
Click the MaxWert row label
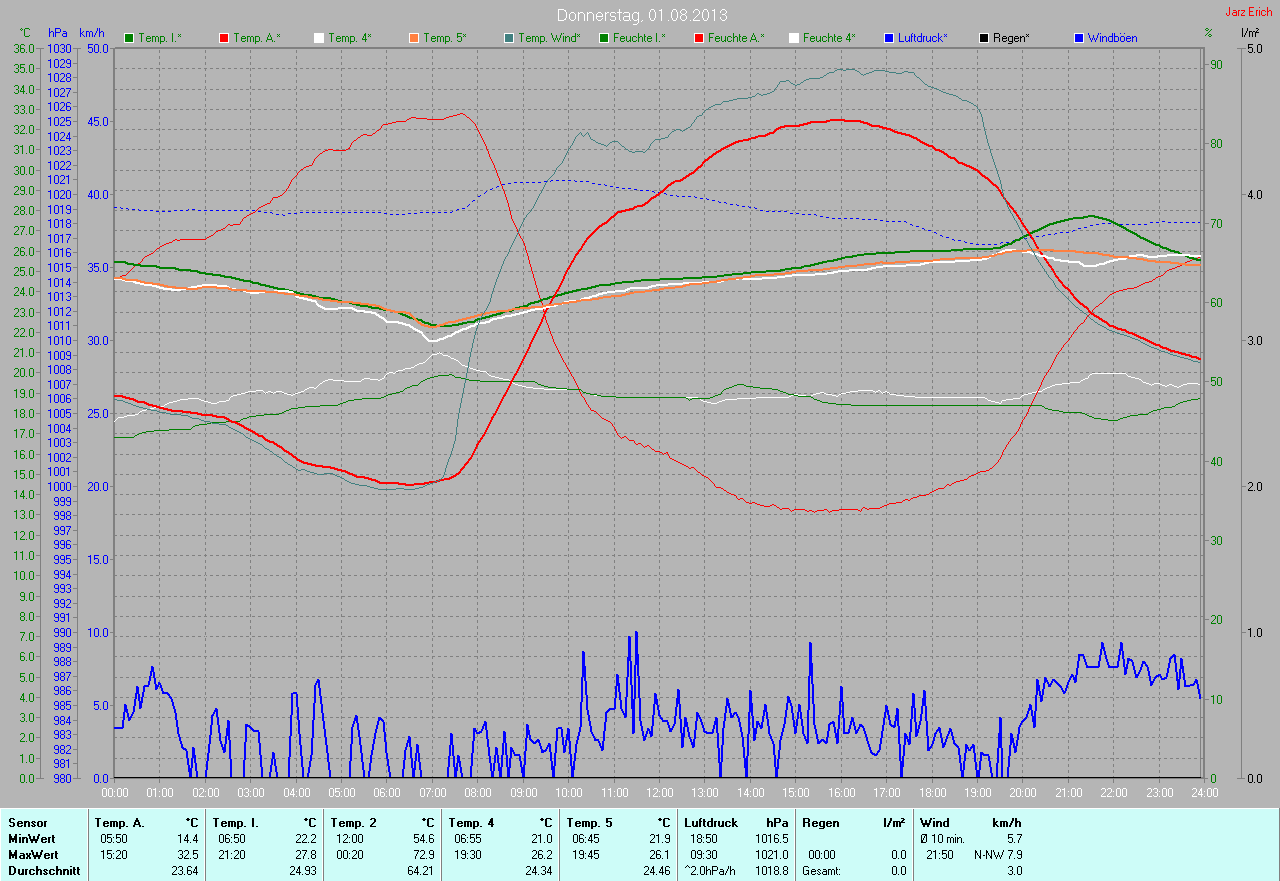click(32, 855)
